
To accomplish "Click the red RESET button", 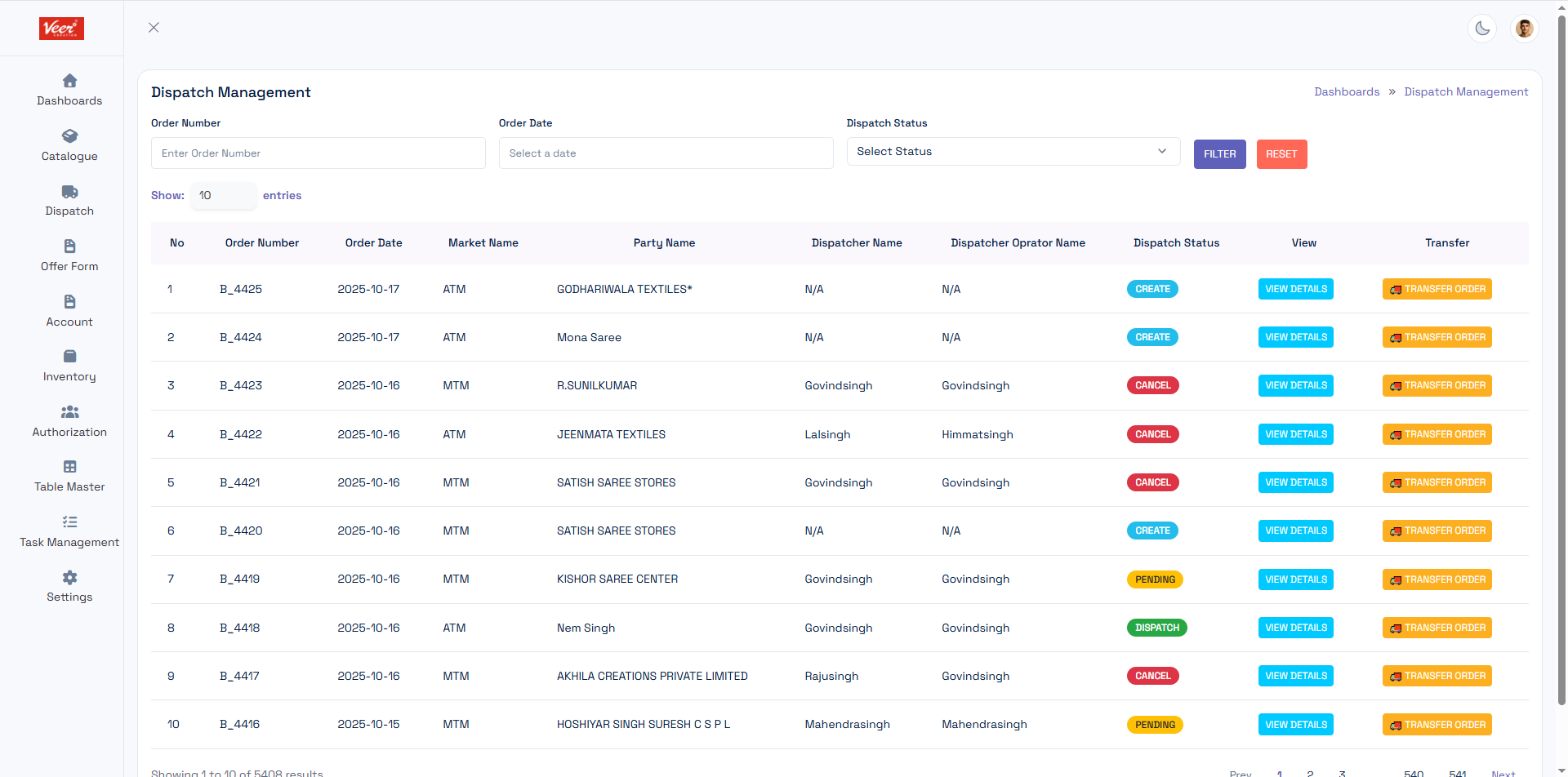I will 1281,154.
